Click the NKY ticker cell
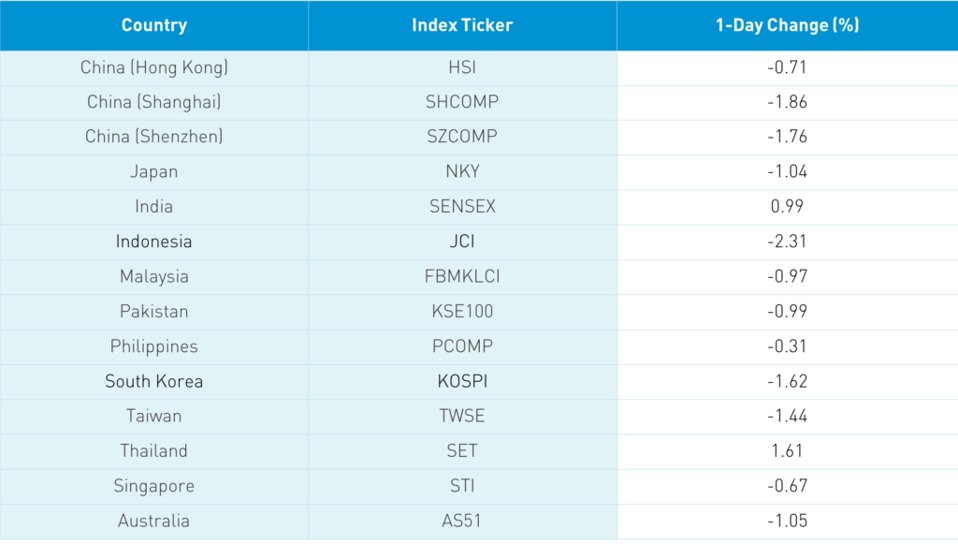The height and width of the screenshot is (544, 958). click(x=462, y=171)
